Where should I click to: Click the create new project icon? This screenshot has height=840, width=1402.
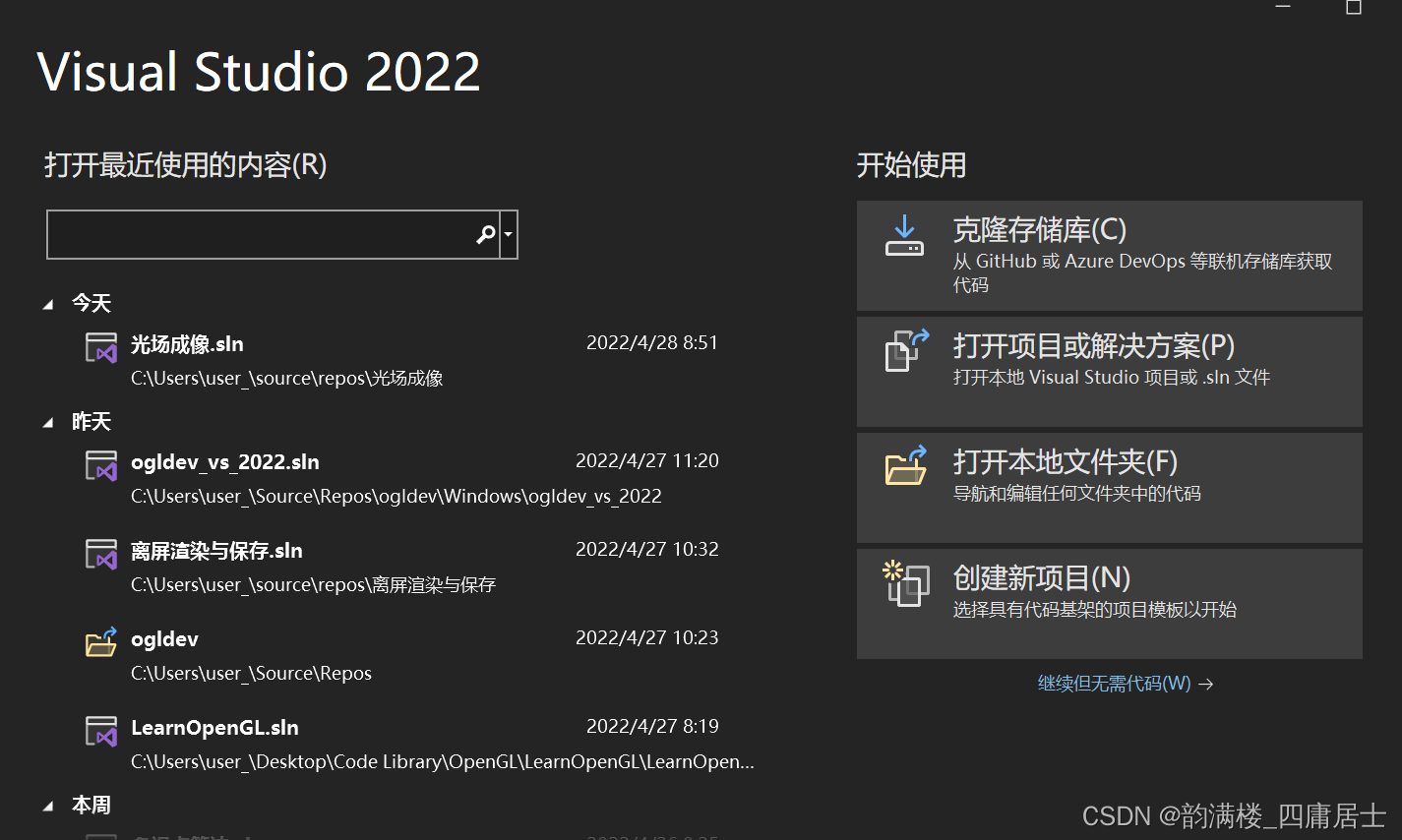point(906,583)
